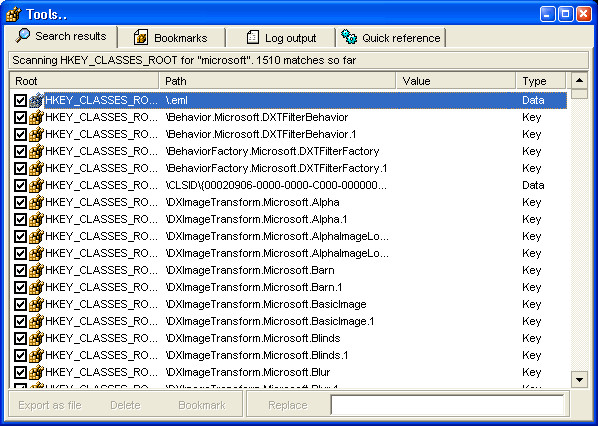This screenshot has width=598, height=426.
Task: Click the scanning status message bar
Action: (298, 60)
